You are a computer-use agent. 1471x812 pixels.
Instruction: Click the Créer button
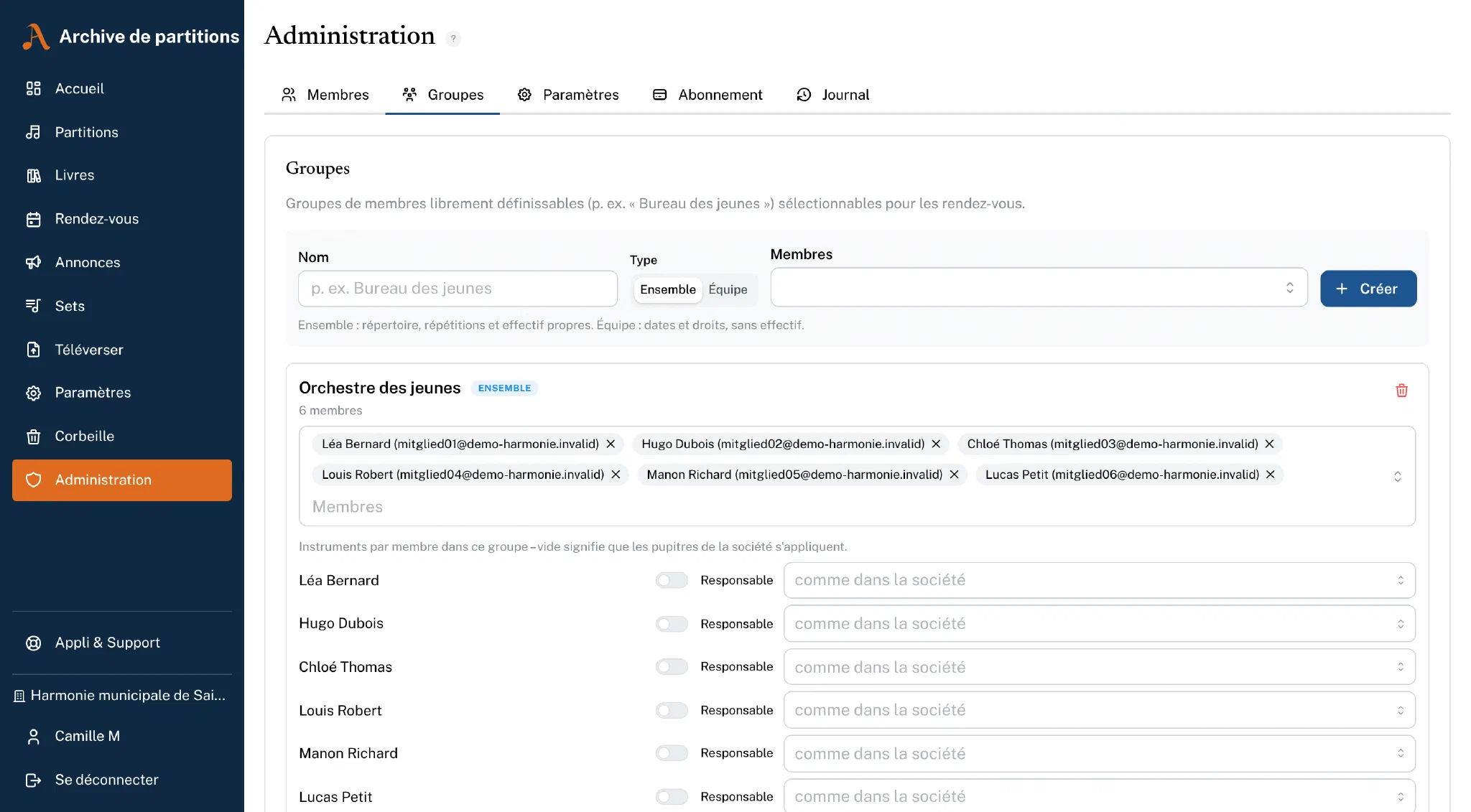tap(1368, 289)
